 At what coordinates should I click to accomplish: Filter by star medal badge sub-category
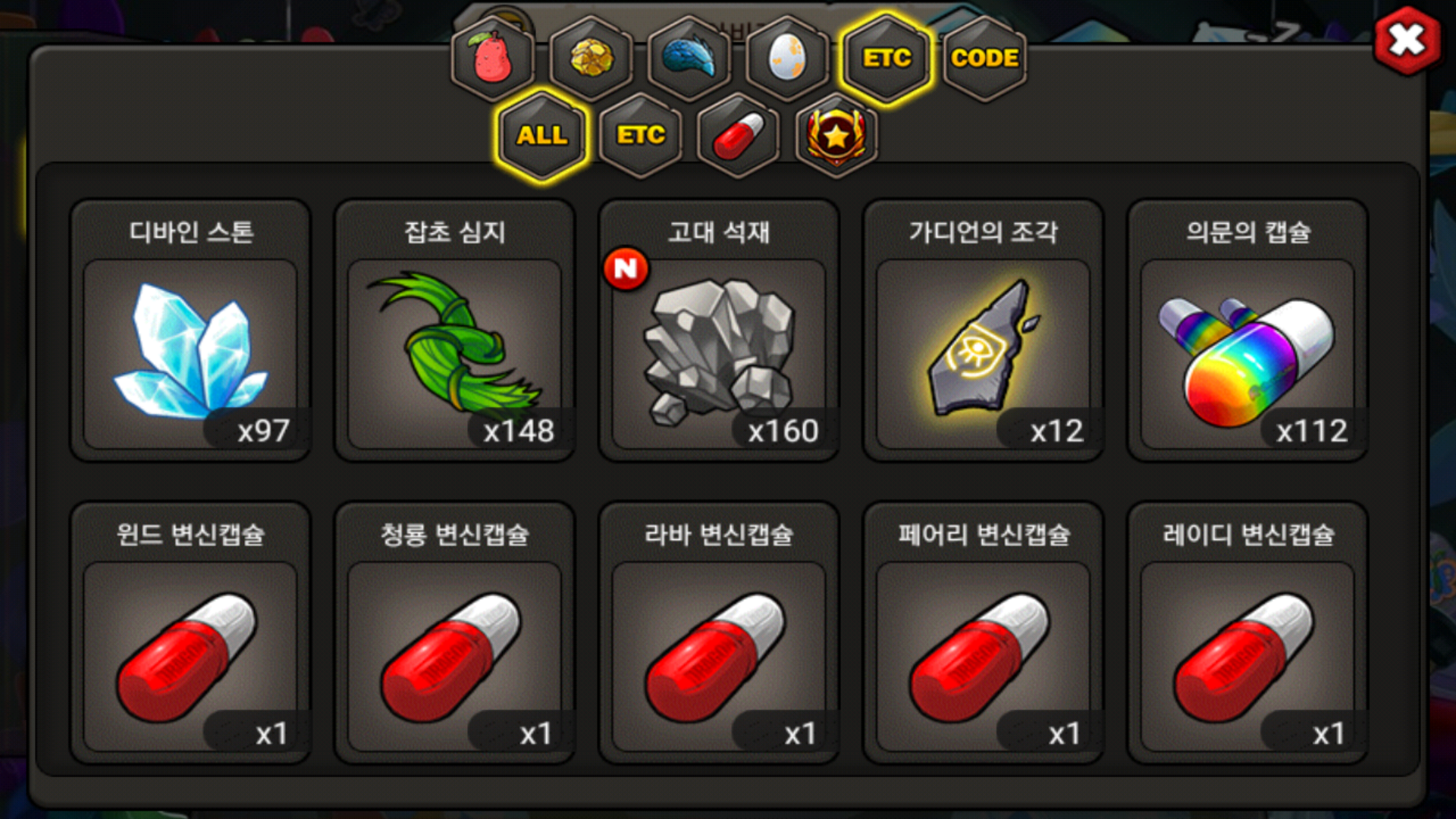[x=836, y=136]
